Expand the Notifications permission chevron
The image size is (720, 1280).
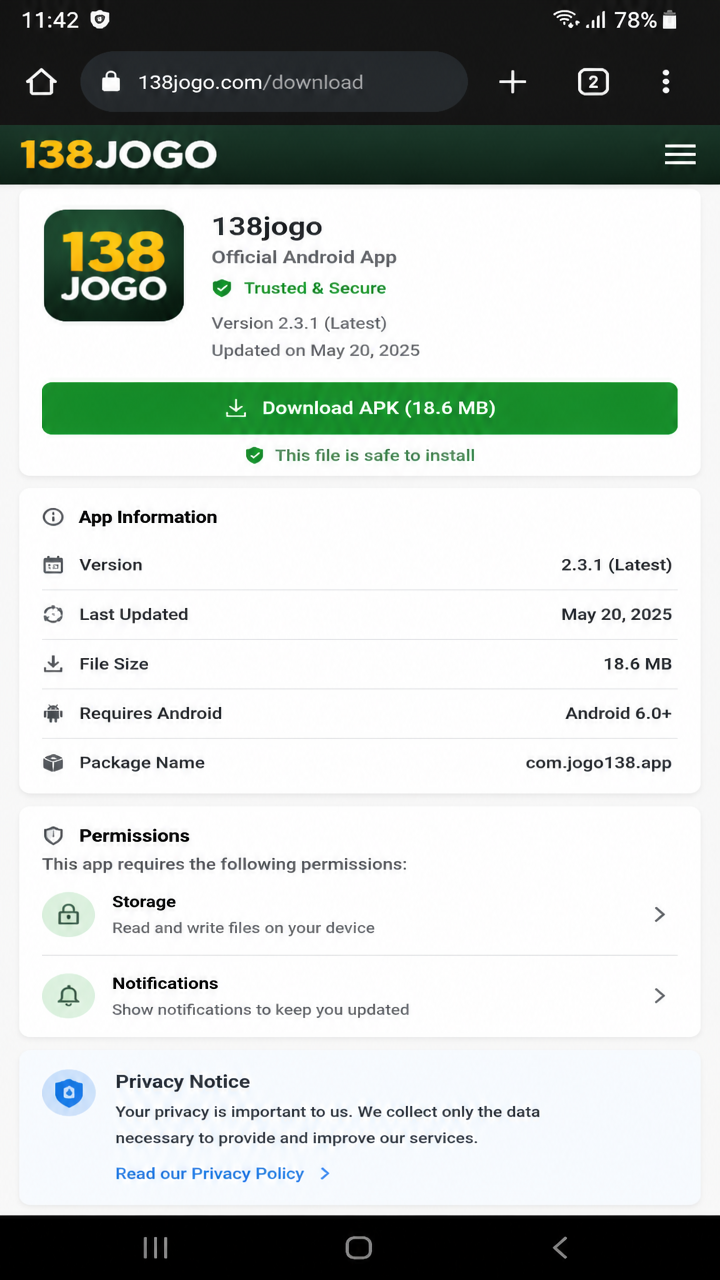pos(659,995)
